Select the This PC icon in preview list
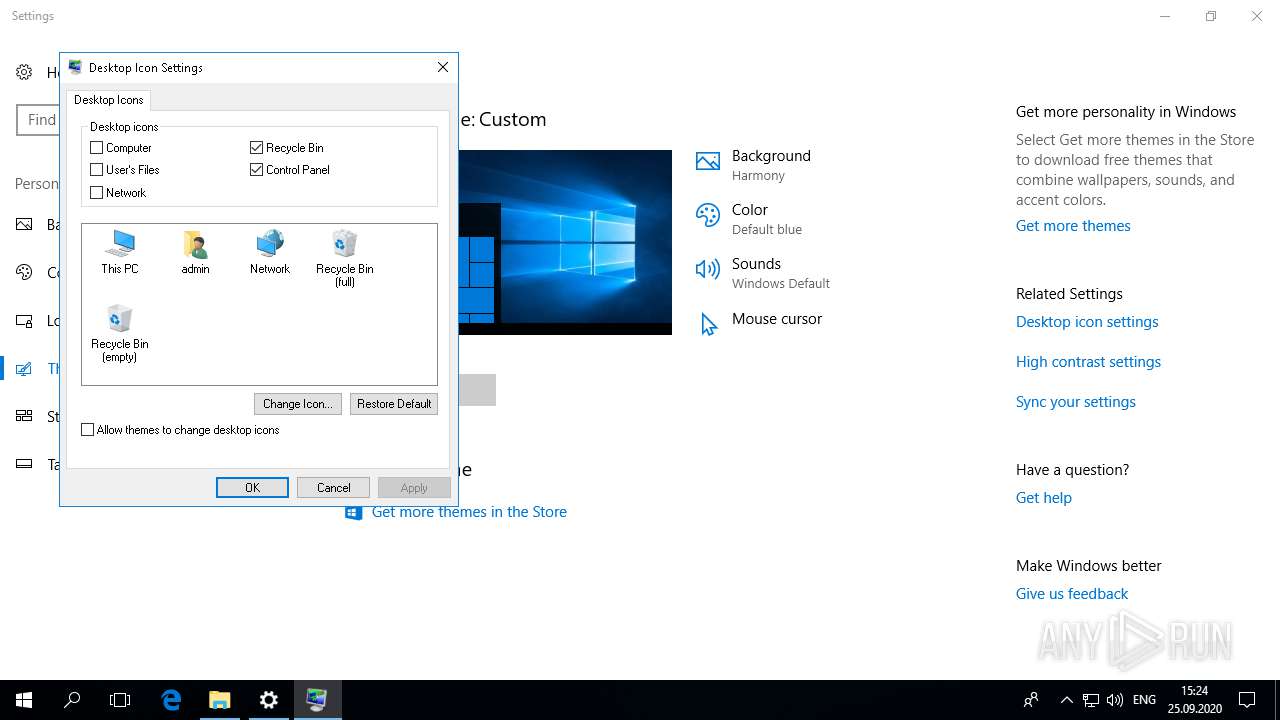The image size is (1280, 720). (120, 251)
